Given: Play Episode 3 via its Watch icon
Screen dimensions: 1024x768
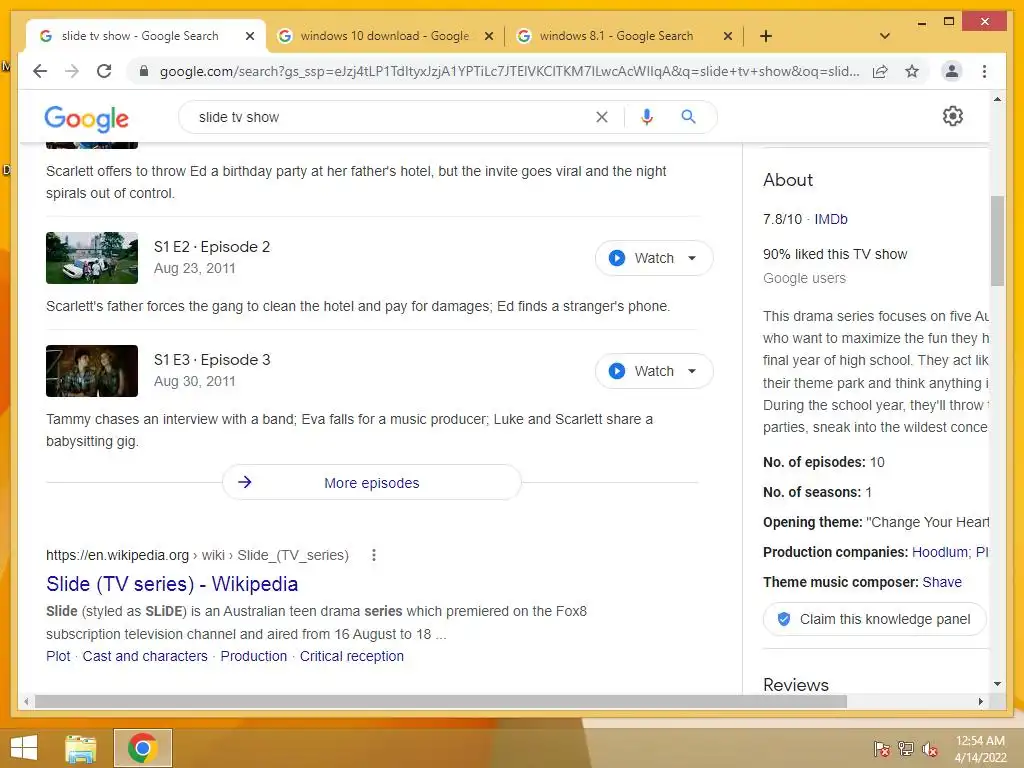Looking at the screenshot, I should tap(616, 371).
